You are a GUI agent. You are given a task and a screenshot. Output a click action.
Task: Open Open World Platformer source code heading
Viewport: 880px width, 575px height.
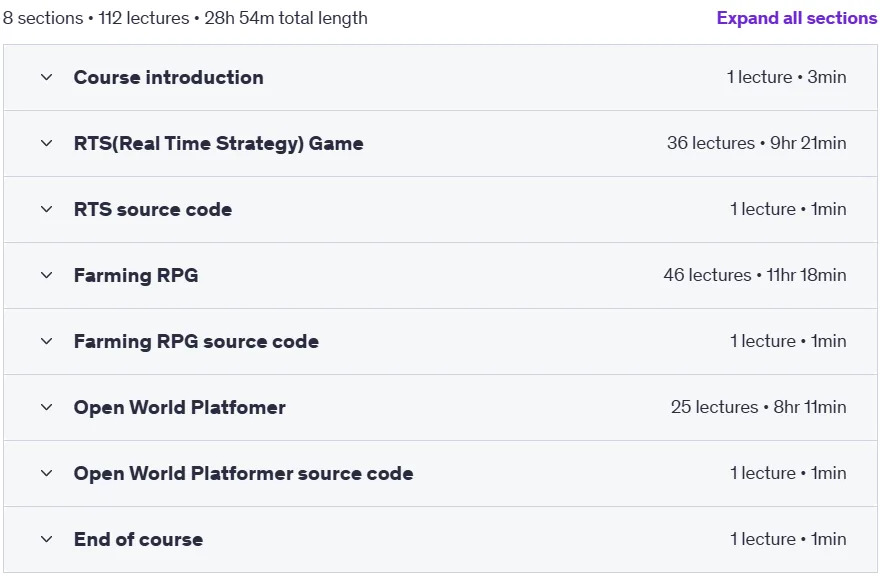pyautogui.click(x=243, y=473)
